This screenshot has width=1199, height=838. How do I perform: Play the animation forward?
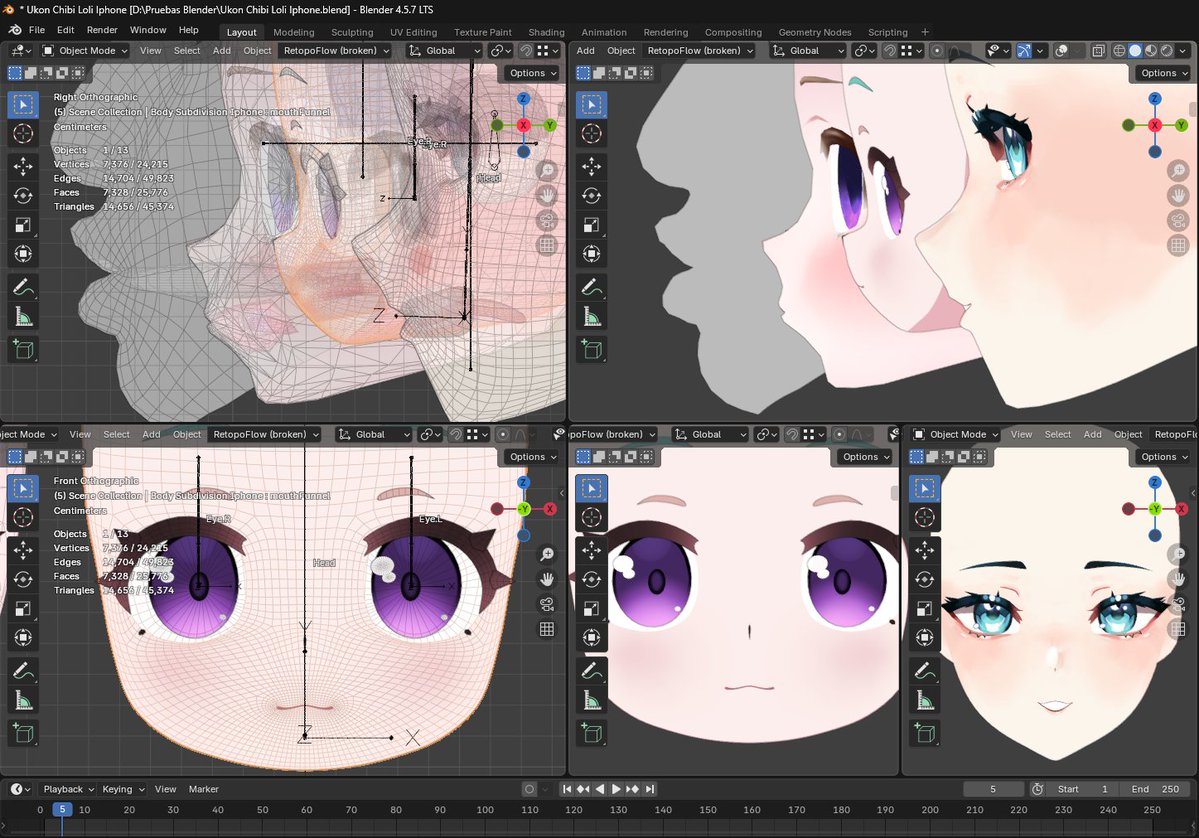pyautogui.click(x=616, y=789)
